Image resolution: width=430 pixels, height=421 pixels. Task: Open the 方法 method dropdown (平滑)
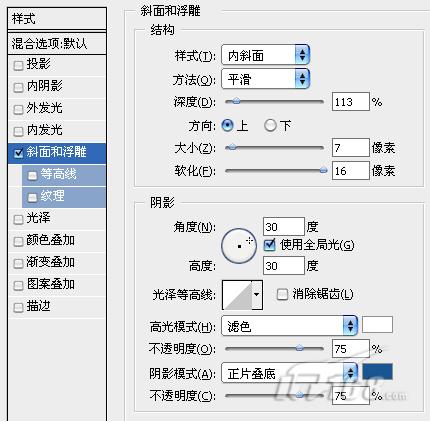pyautogui.click(x=266, y=79)
